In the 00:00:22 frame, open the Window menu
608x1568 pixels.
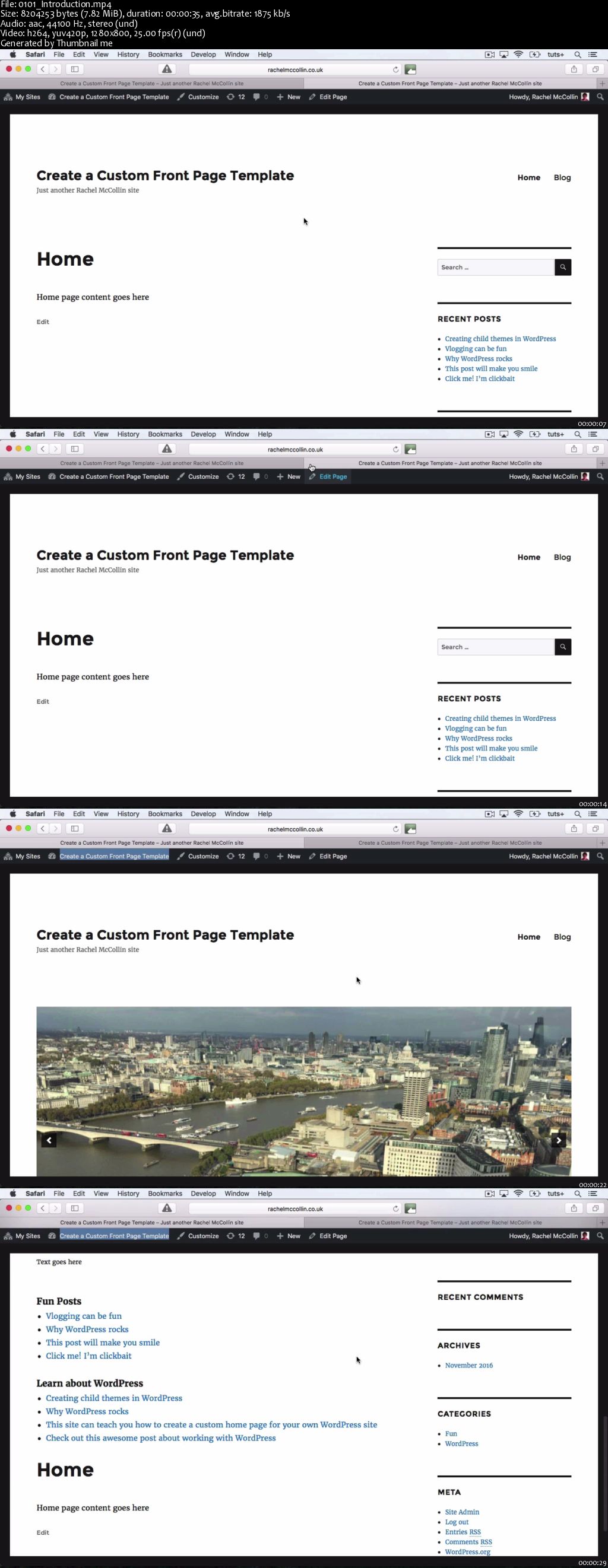237,814
